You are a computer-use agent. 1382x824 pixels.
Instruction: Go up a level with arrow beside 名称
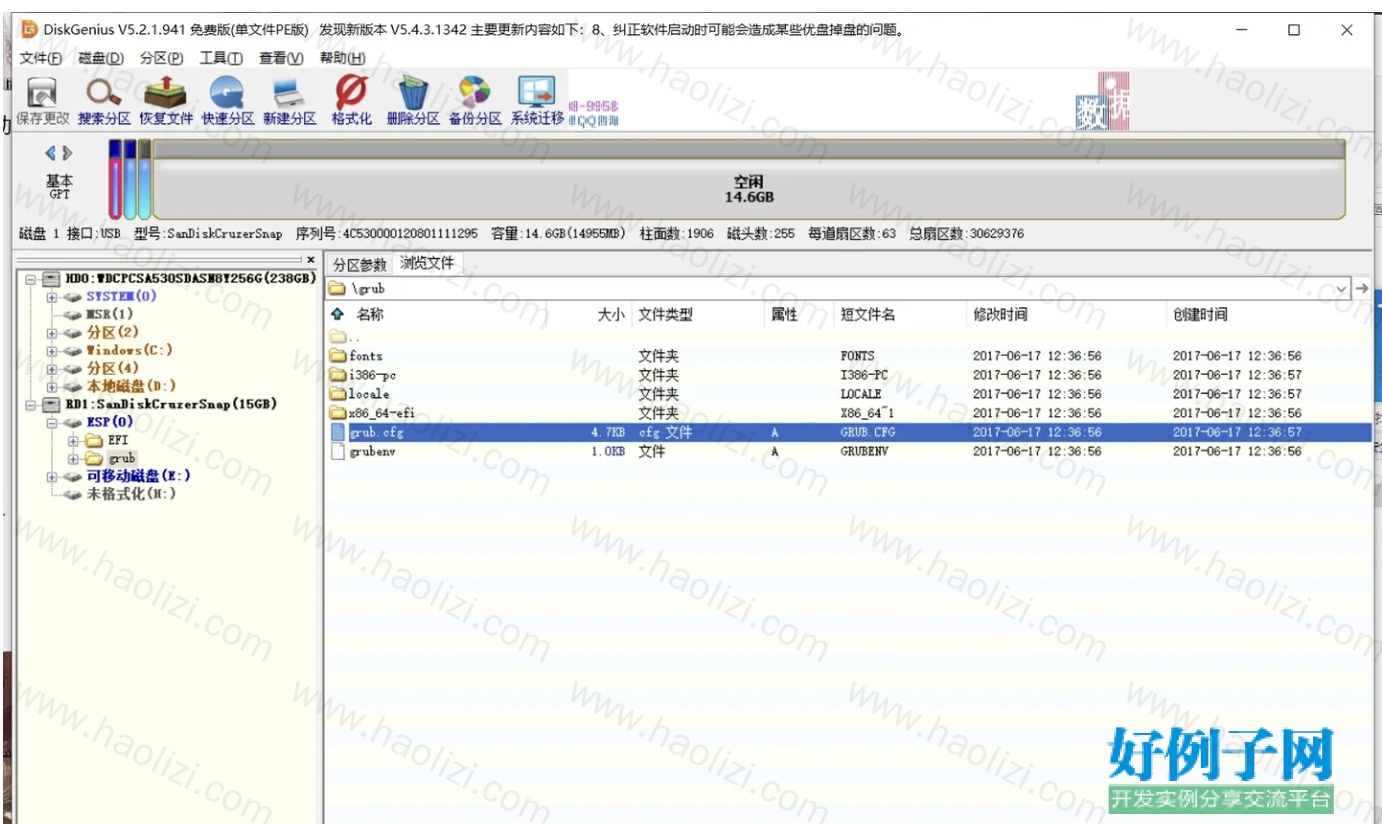tap(338, 314)
